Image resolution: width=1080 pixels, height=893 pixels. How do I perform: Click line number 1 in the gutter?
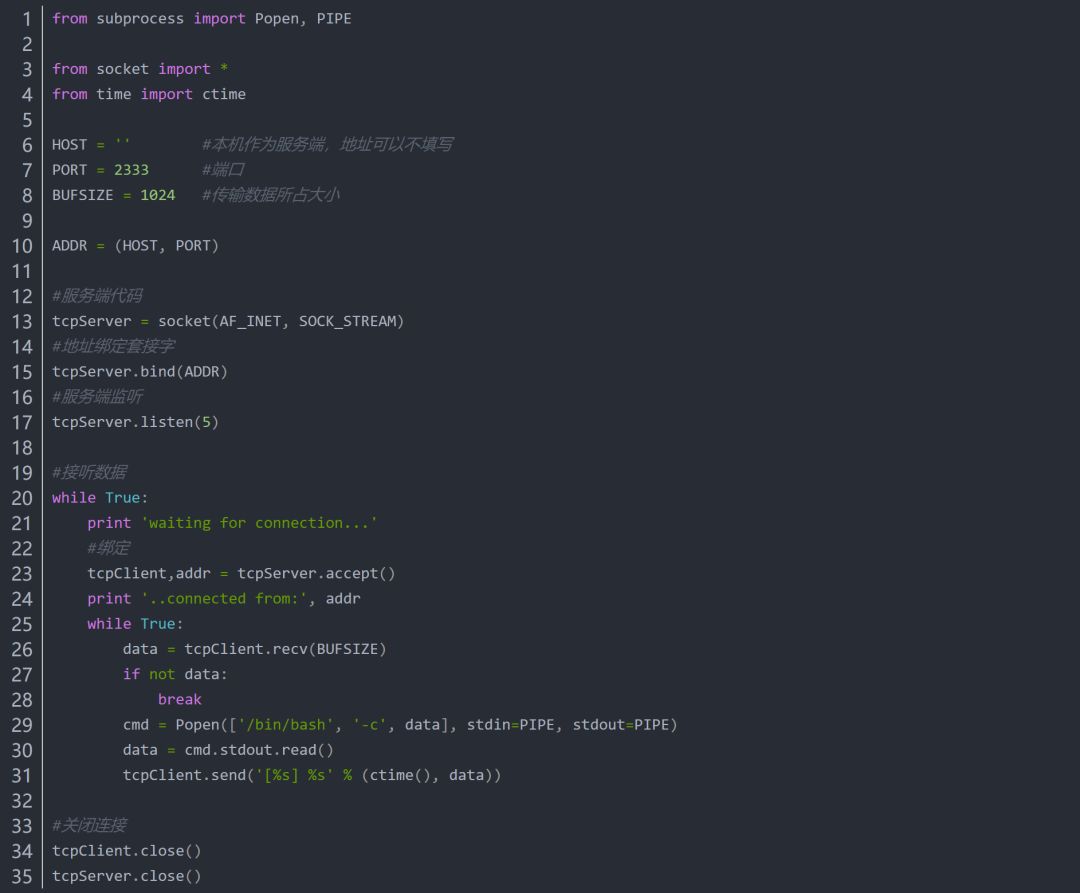point(27,19)
